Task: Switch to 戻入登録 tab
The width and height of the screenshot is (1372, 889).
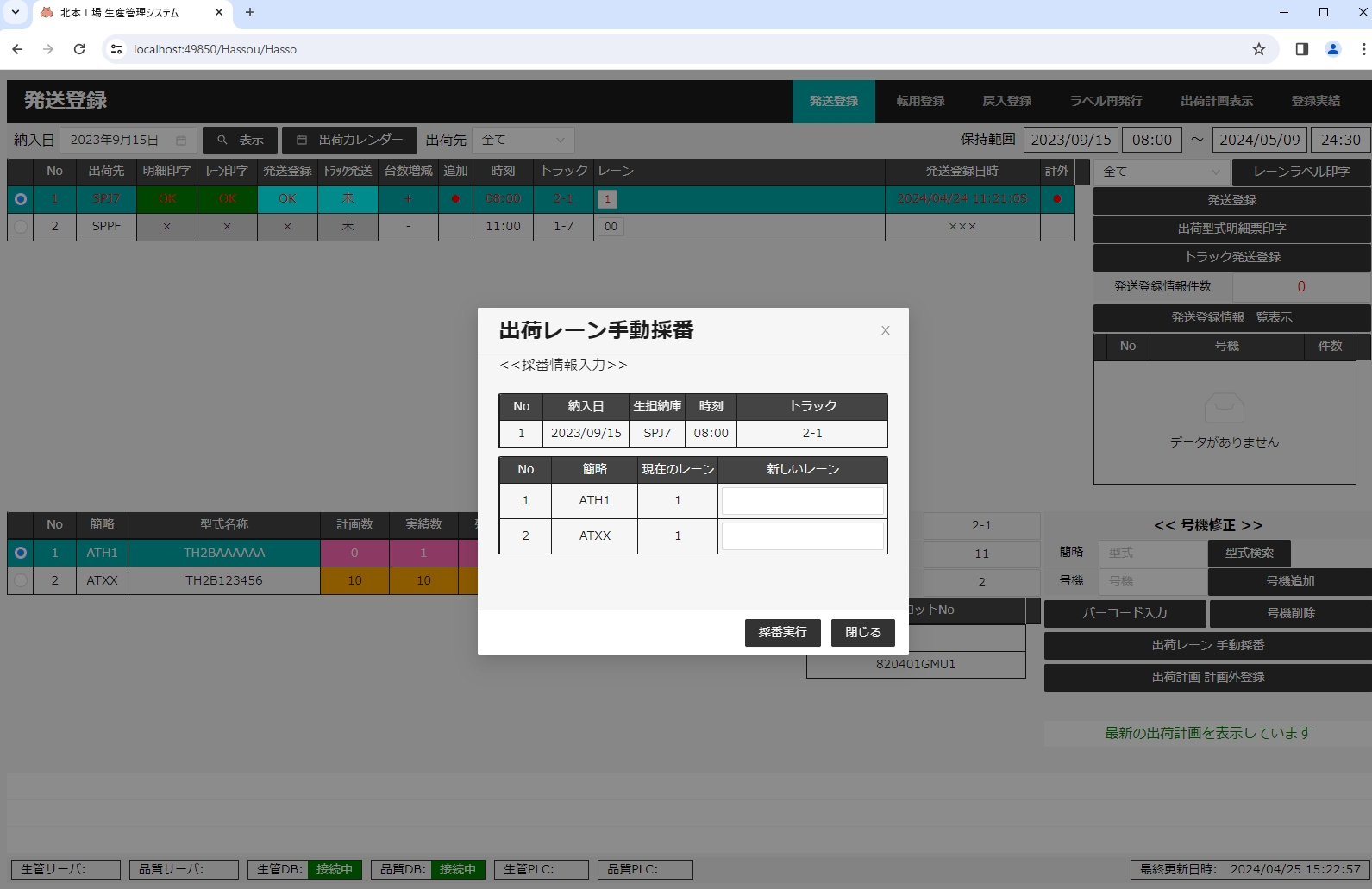Action: (x=1007, y=101)
